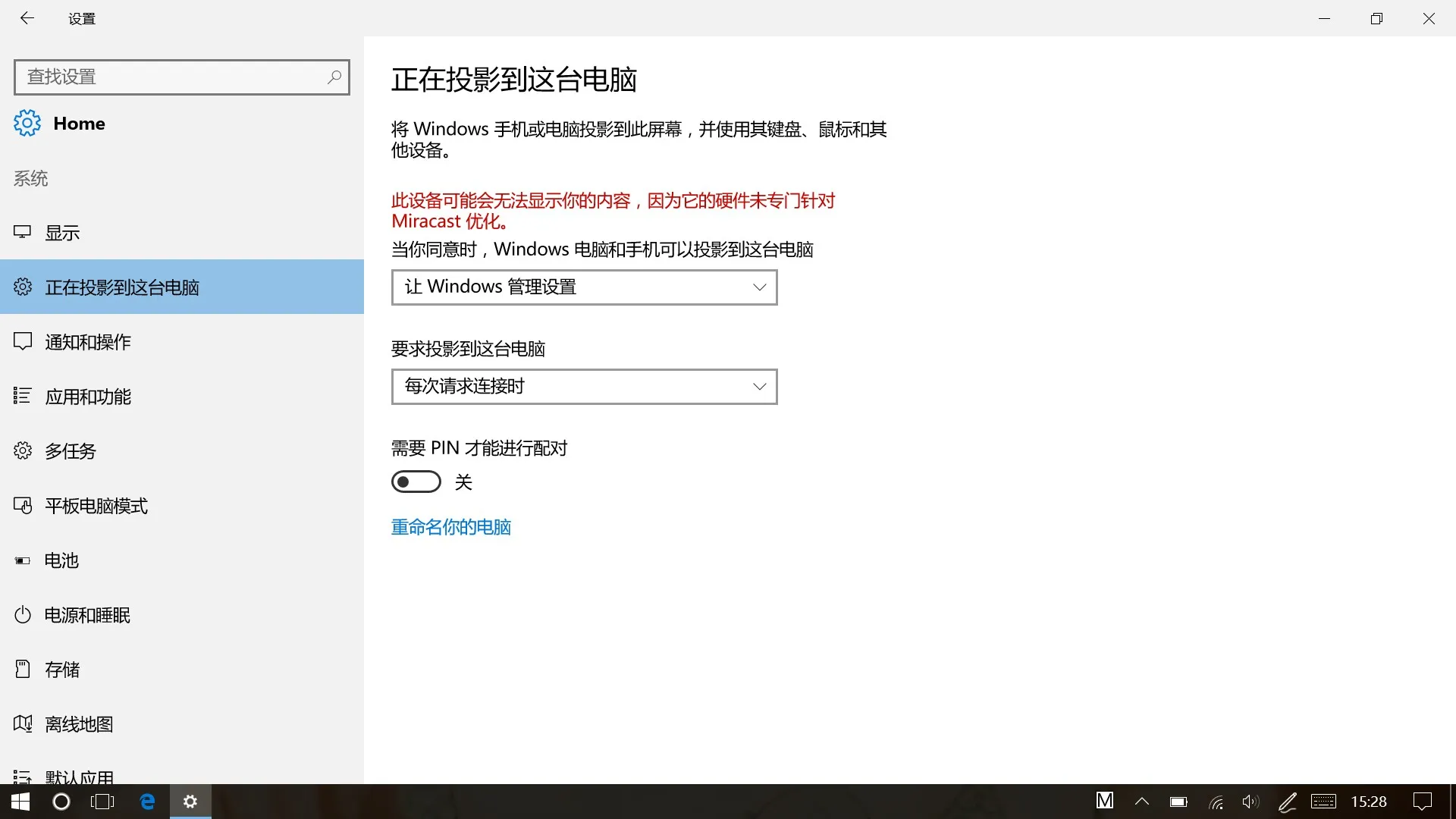The image size is (1456, 819).
Task: Click the 电源和睡眠 power icon
Action: pos(23,614)
